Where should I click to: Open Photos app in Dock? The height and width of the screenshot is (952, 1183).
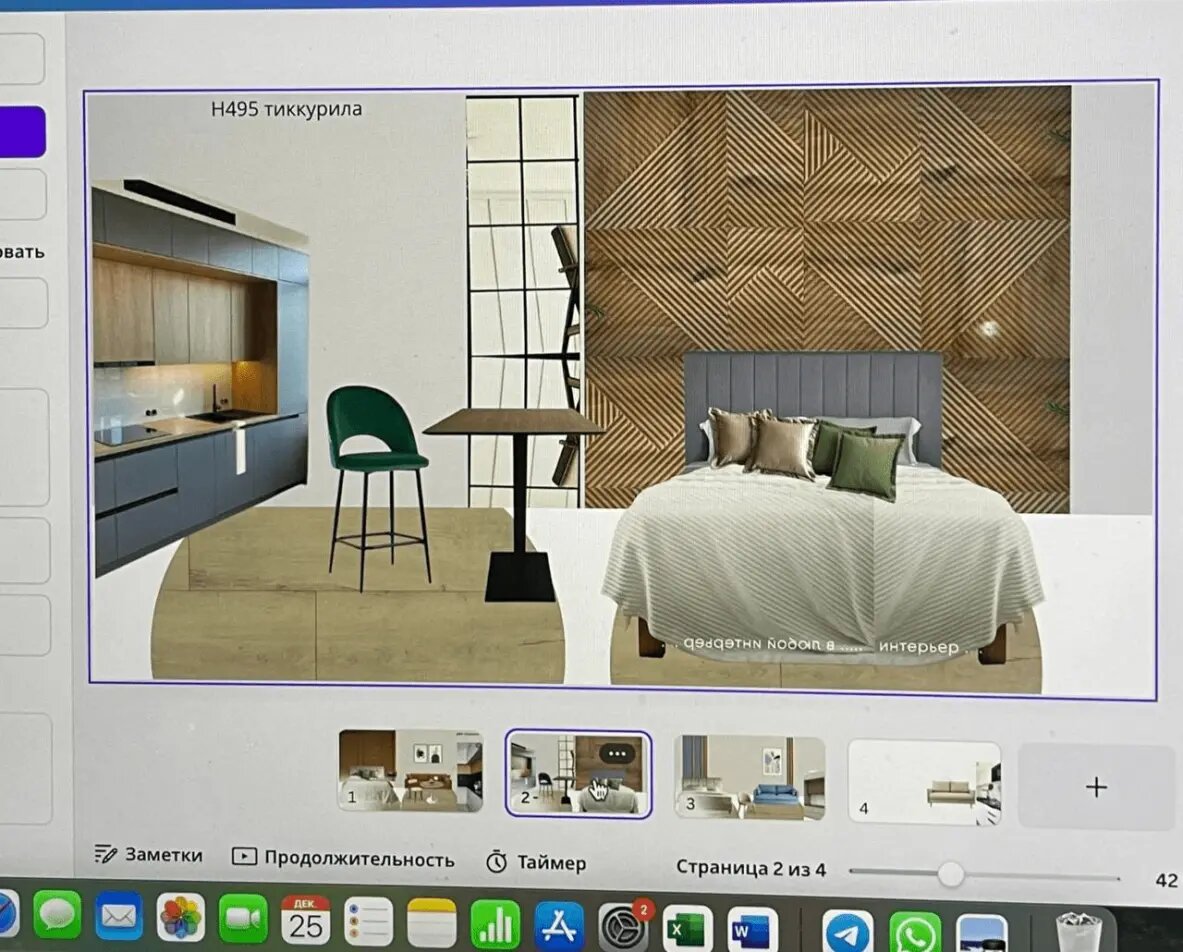point(180,917)
